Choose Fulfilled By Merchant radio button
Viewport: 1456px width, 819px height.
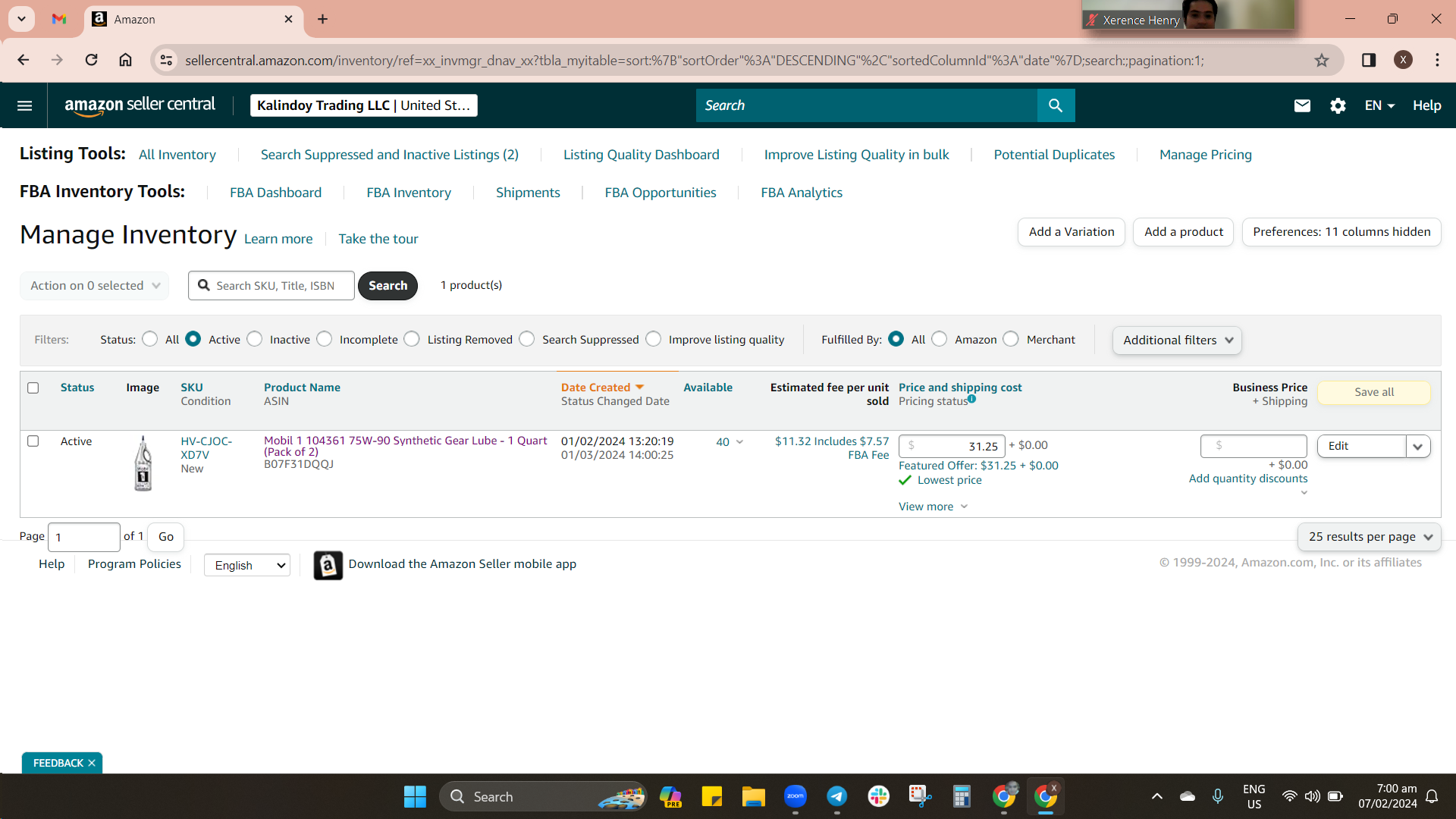point(1011,339)
